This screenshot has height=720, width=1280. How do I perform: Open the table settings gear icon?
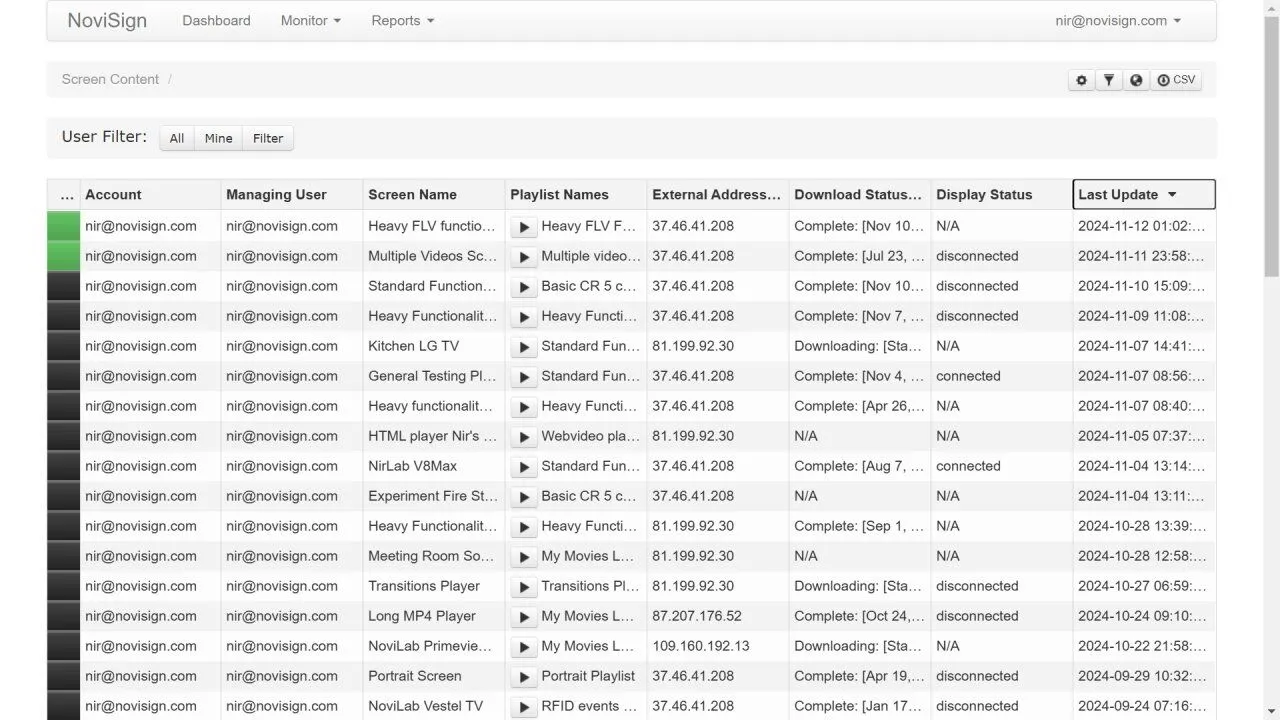tap(1081, 80)
